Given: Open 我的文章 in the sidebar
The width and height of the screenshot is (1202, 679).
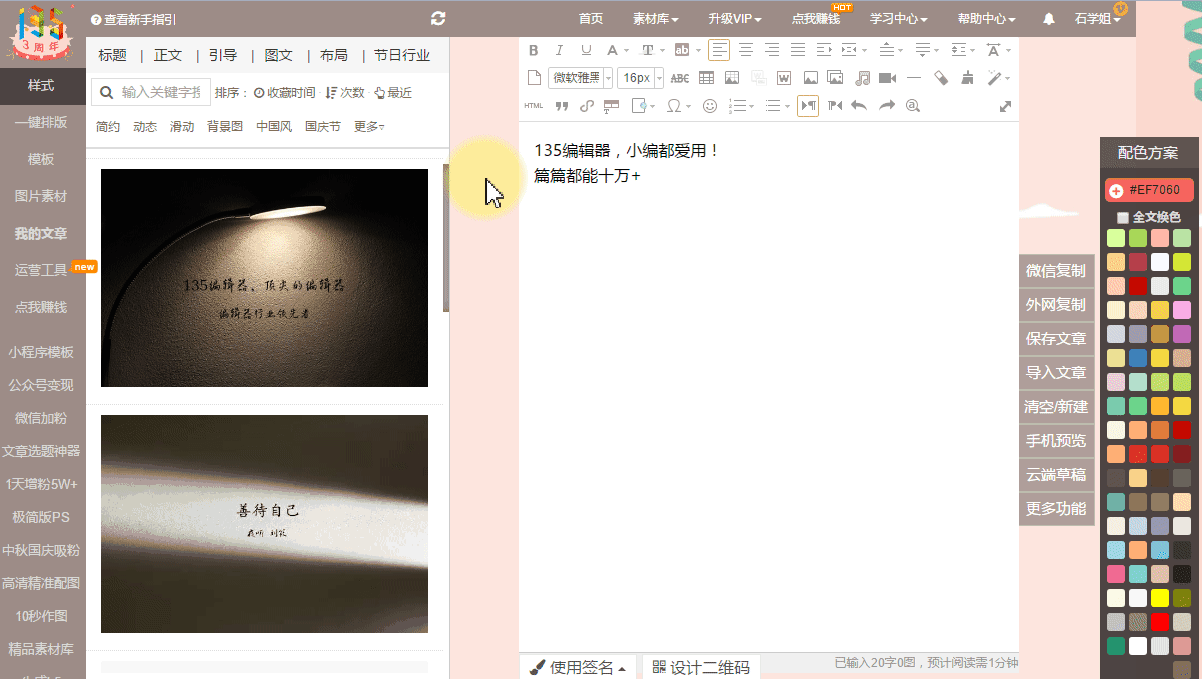Looking at the screenshot, I should 42,233.
